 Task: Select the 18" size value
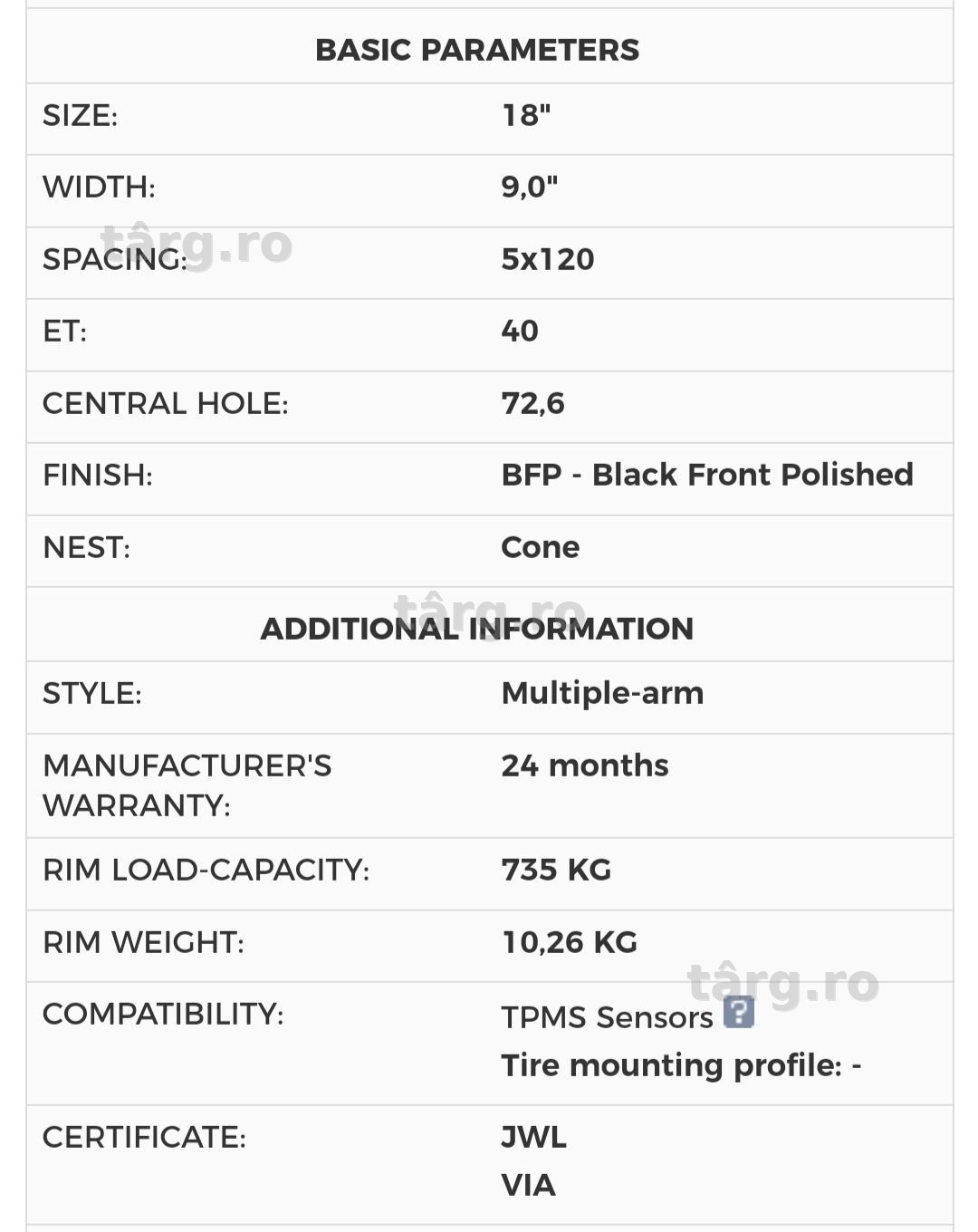[x=526, y=115]
